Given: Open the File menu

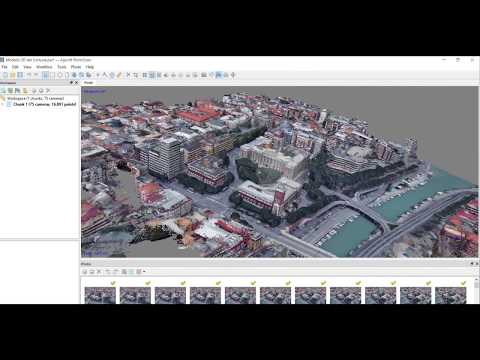Looking at the screenshot, I should click(x=4, y=67).
